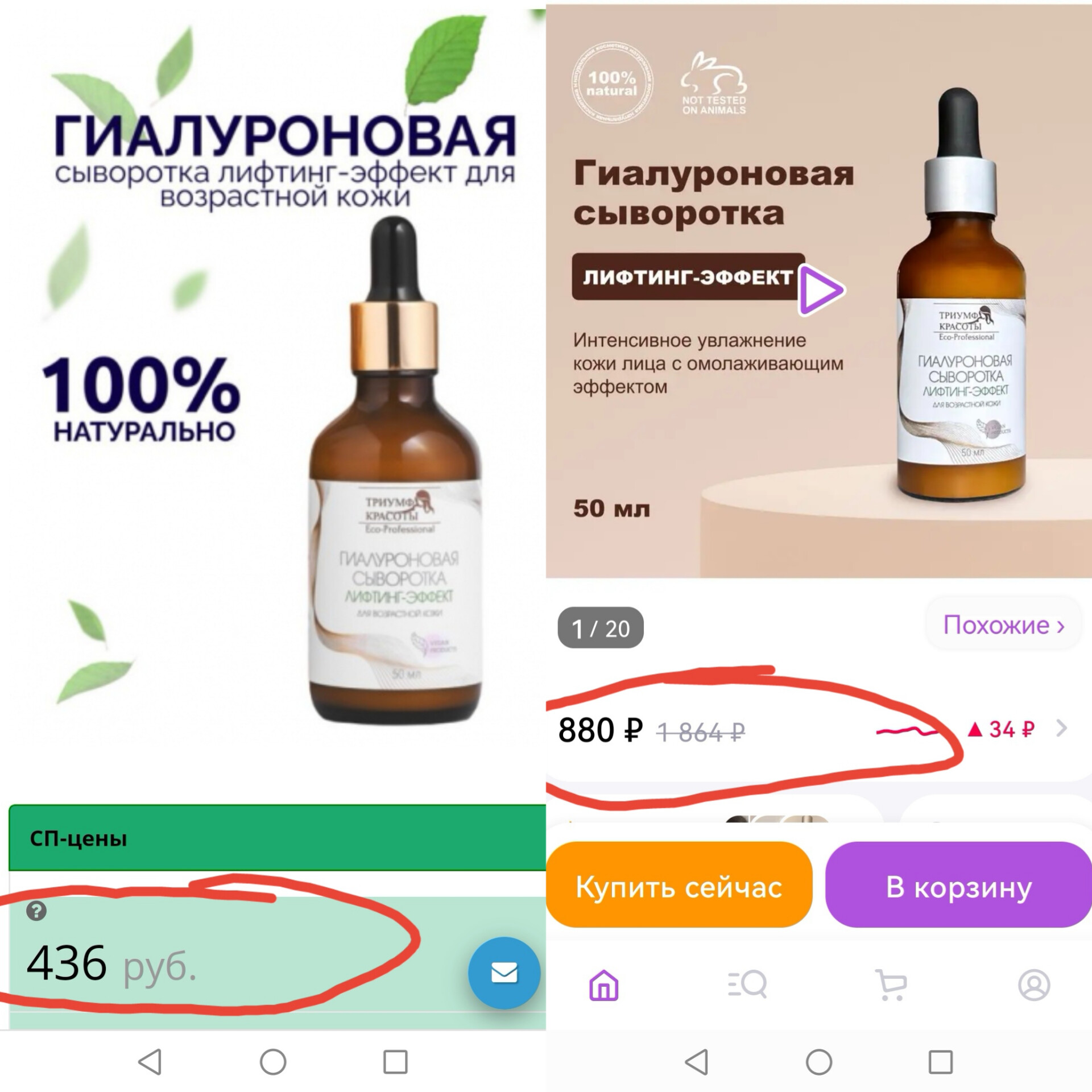
Task: Open the catalog search icon in bottom bar
Action: click(x=747, y=985)
